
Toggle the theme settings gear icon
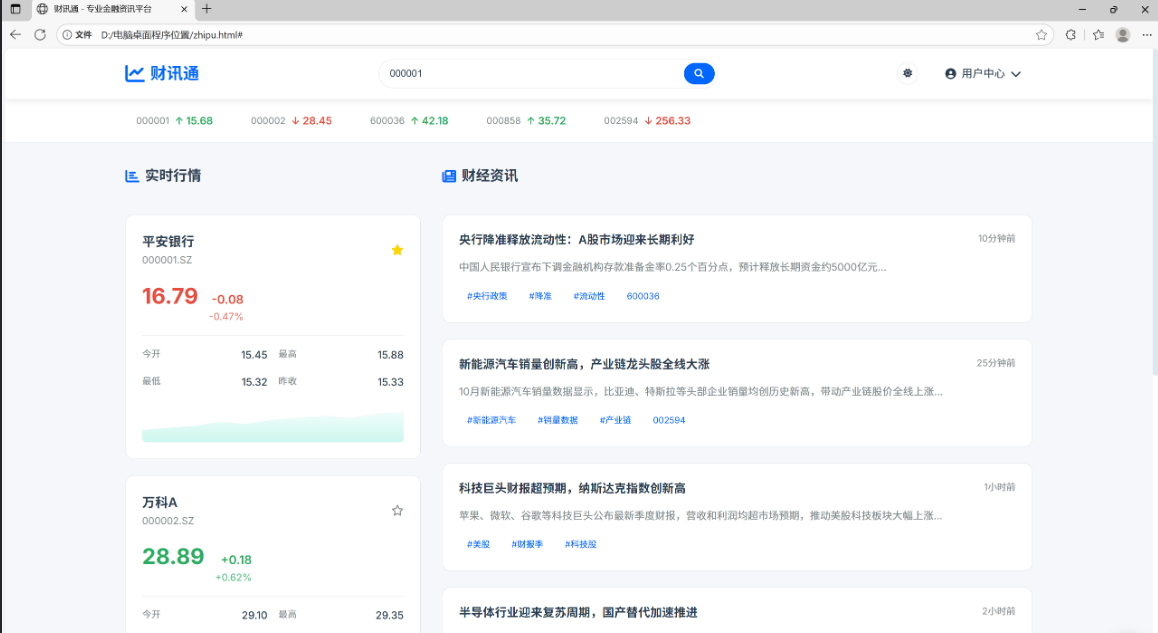[x=907, y=73]
